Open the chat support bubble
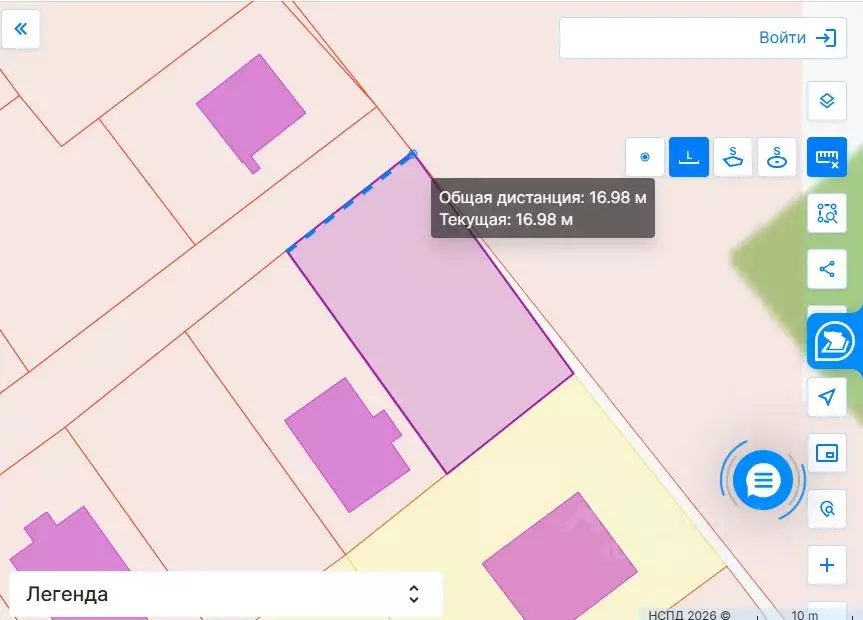The height and width of the screenshot is (620, 863). pyautogui.click(x=763, y=481)
